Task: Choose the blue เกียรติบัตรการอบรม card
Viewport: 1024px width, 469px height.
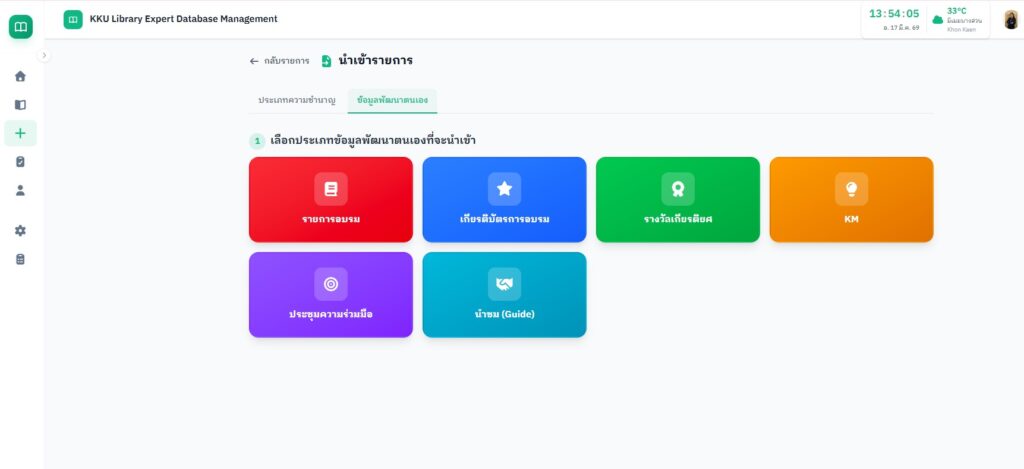Action: point(504,199)
